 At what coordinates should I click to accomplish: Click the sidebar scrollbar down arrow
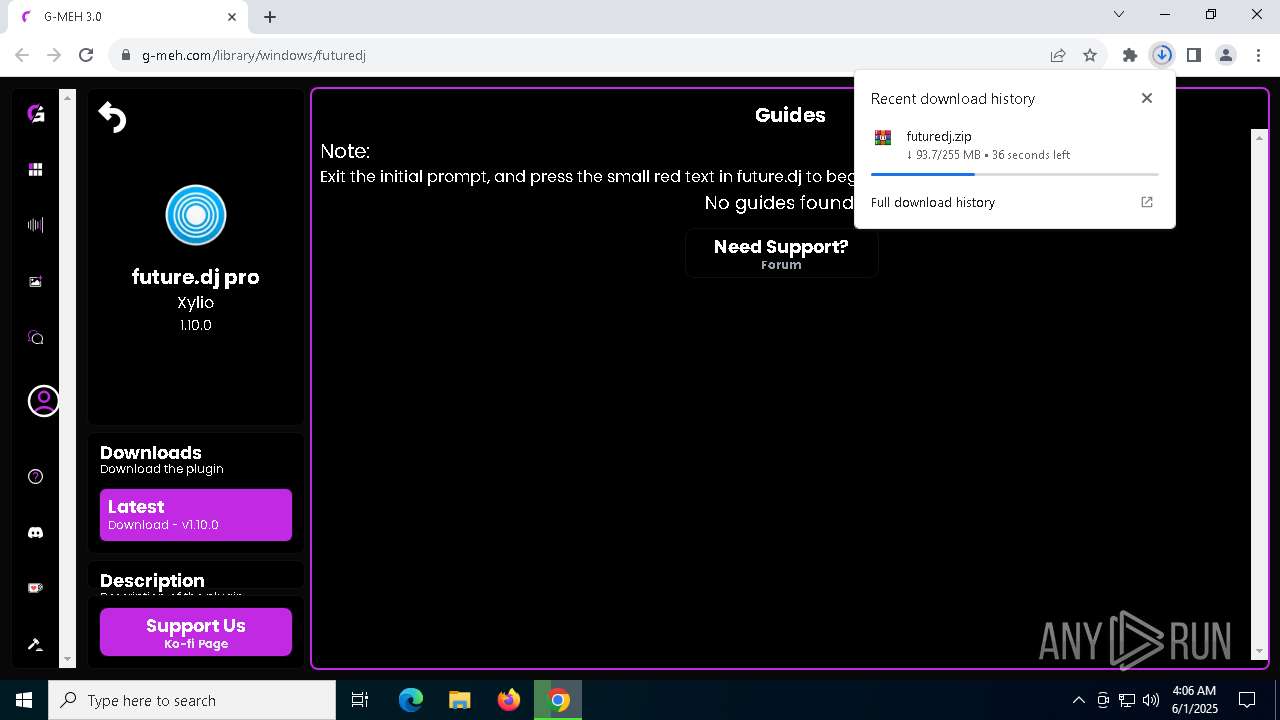point(68,660)
